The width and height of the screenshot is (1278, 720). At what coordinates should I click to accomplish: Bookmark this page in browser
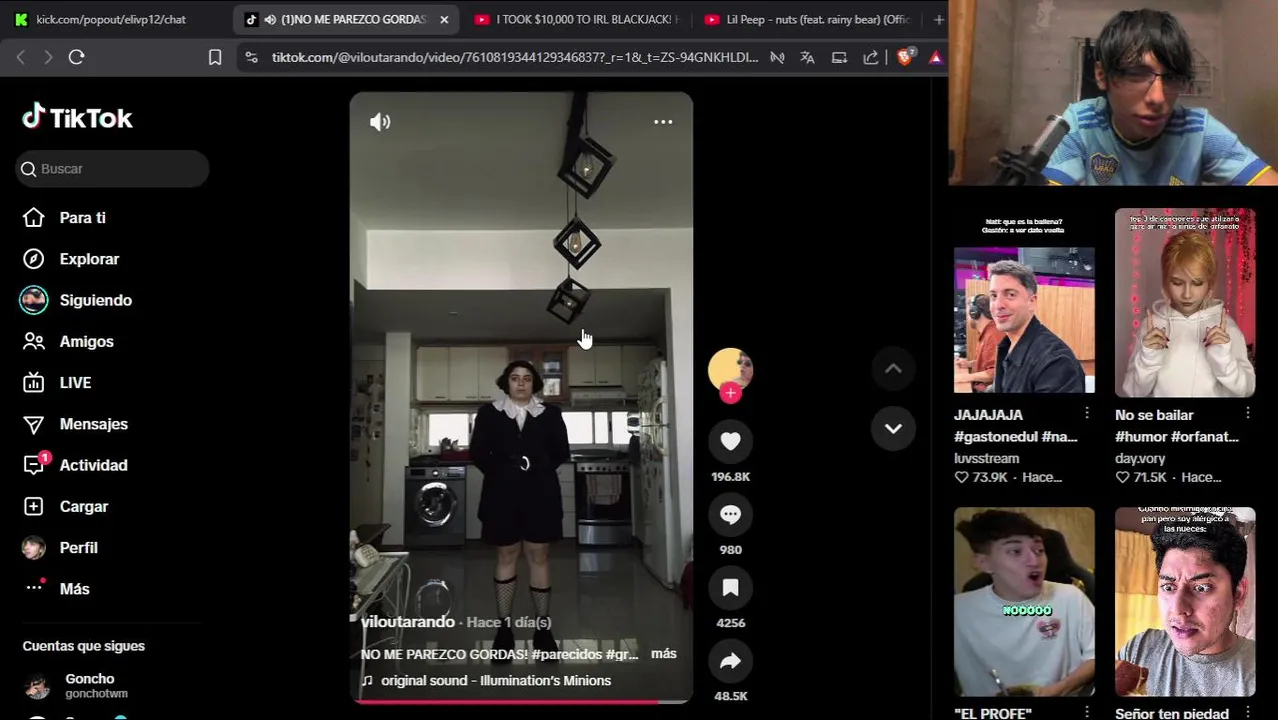point(214,57)
